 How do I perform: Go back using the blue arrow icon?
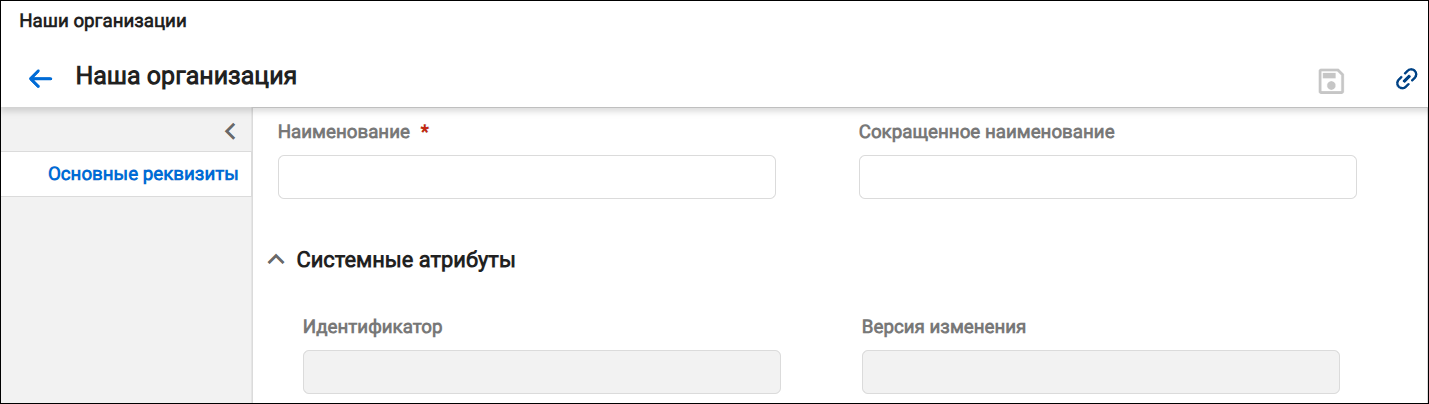point(40,79)
